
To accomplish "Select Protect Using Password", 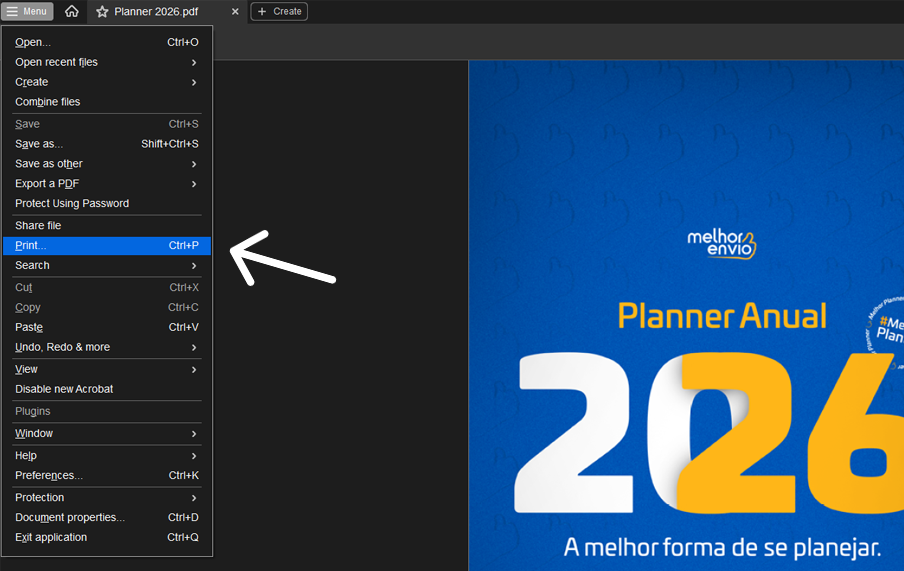I will [x=107, y=203].
